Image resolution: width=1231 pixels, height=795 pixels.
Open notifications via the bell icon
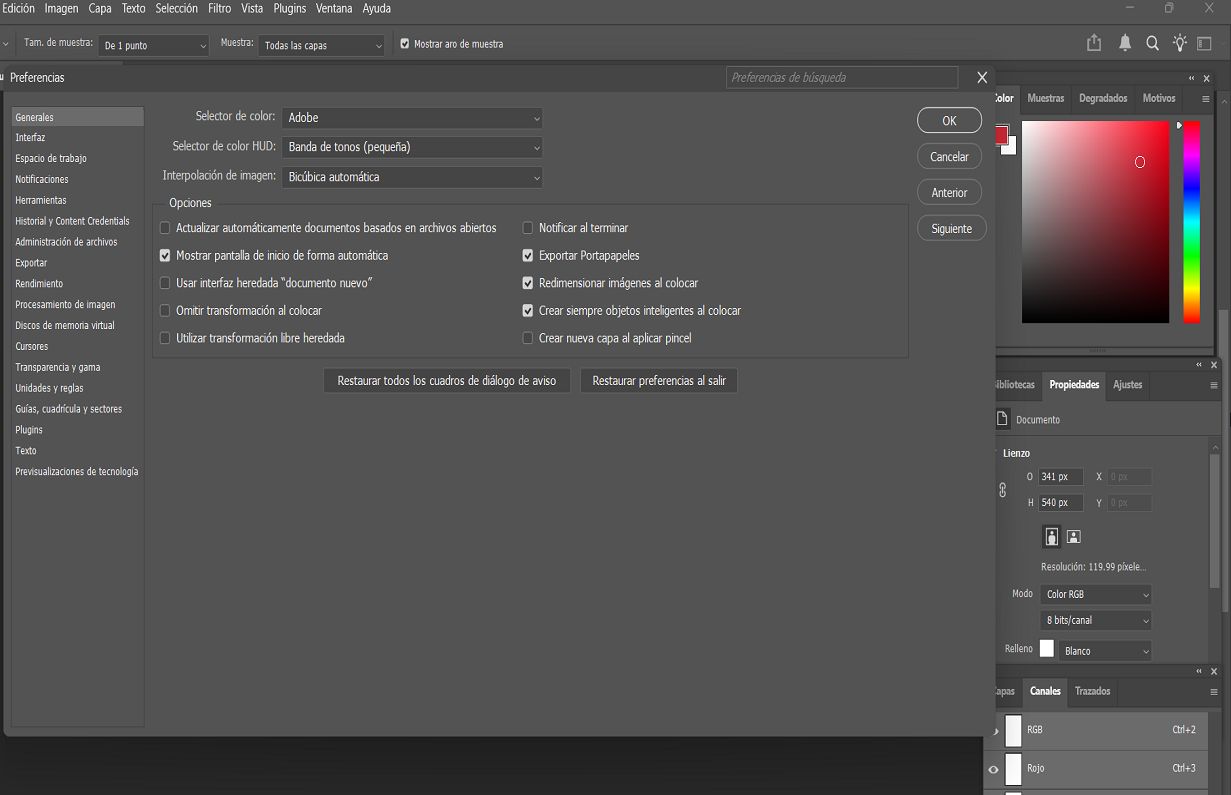1125,42
